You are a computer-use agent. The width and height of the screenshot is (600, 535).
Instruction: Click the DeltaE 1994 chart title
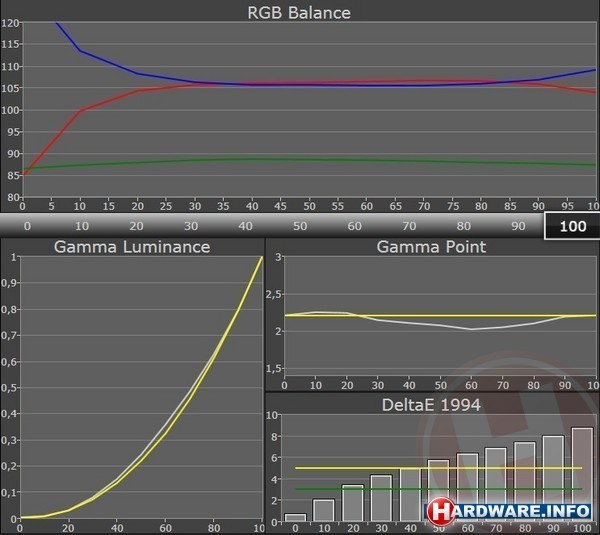(432, 404)
